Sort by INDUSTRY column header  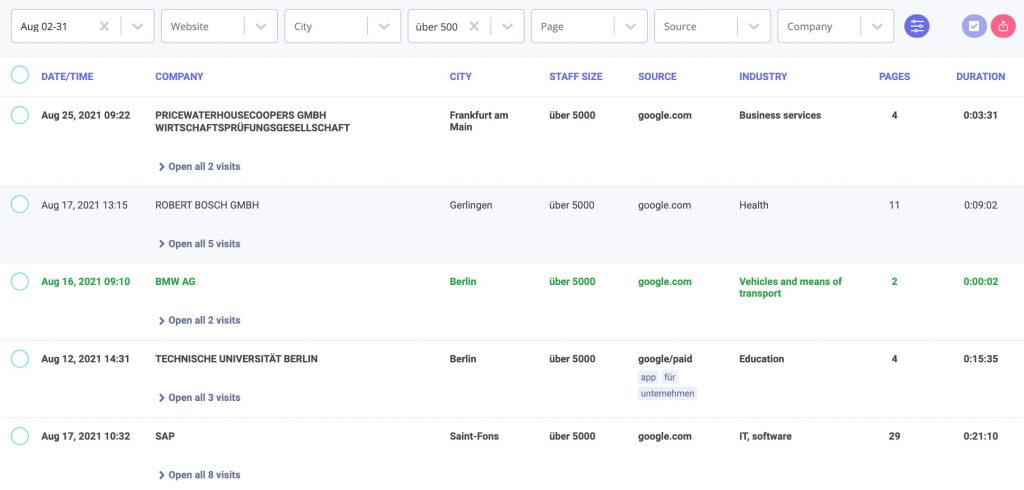point(763,76)
